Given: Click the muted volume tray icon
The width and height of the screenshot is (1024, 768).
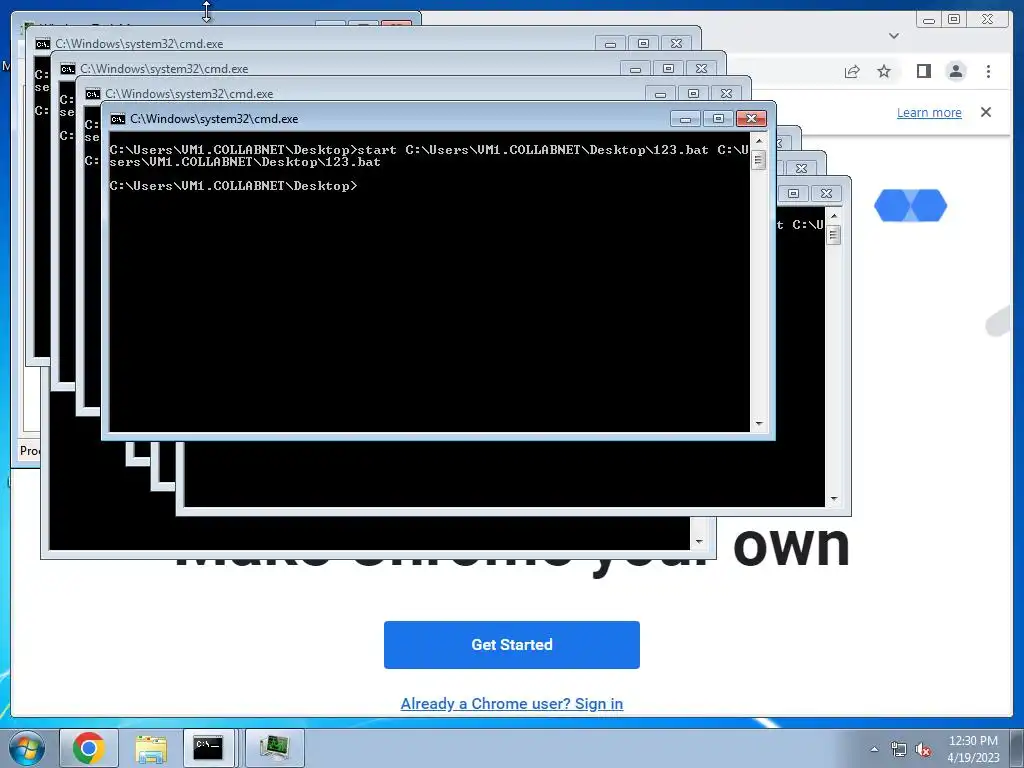Looking at the screenshot, I should 923,749.
